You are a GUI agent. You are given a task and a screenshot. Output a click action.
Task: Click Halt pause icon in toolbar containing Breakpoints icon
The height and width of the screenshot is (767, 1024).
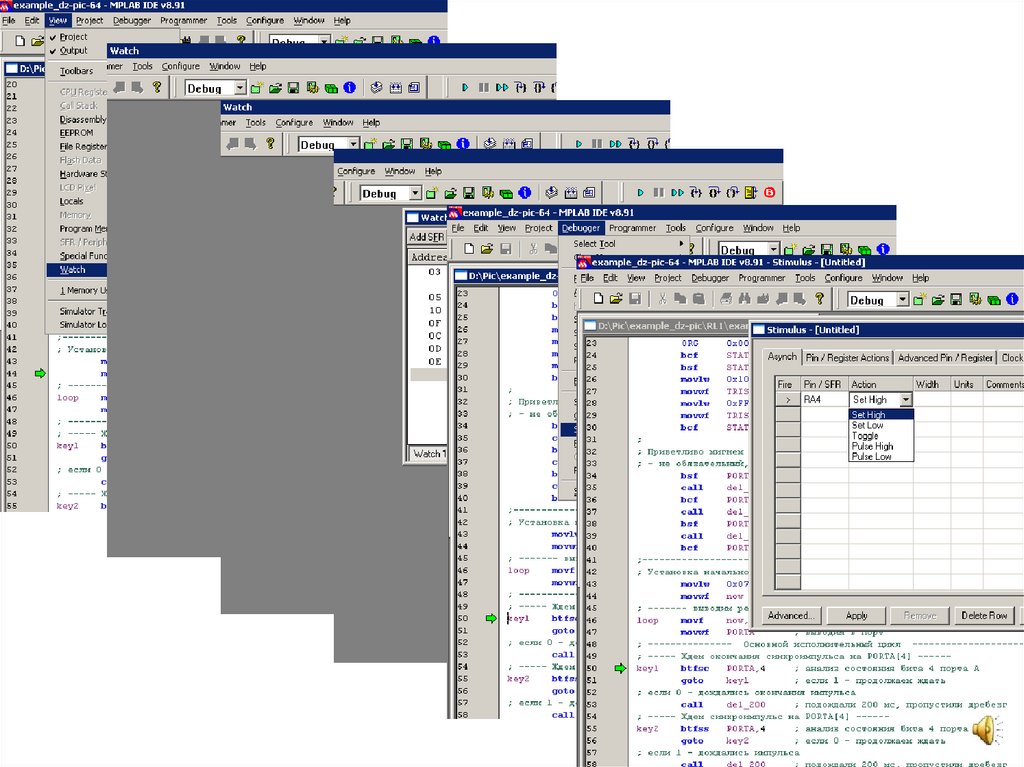click(x=659, y=192)
